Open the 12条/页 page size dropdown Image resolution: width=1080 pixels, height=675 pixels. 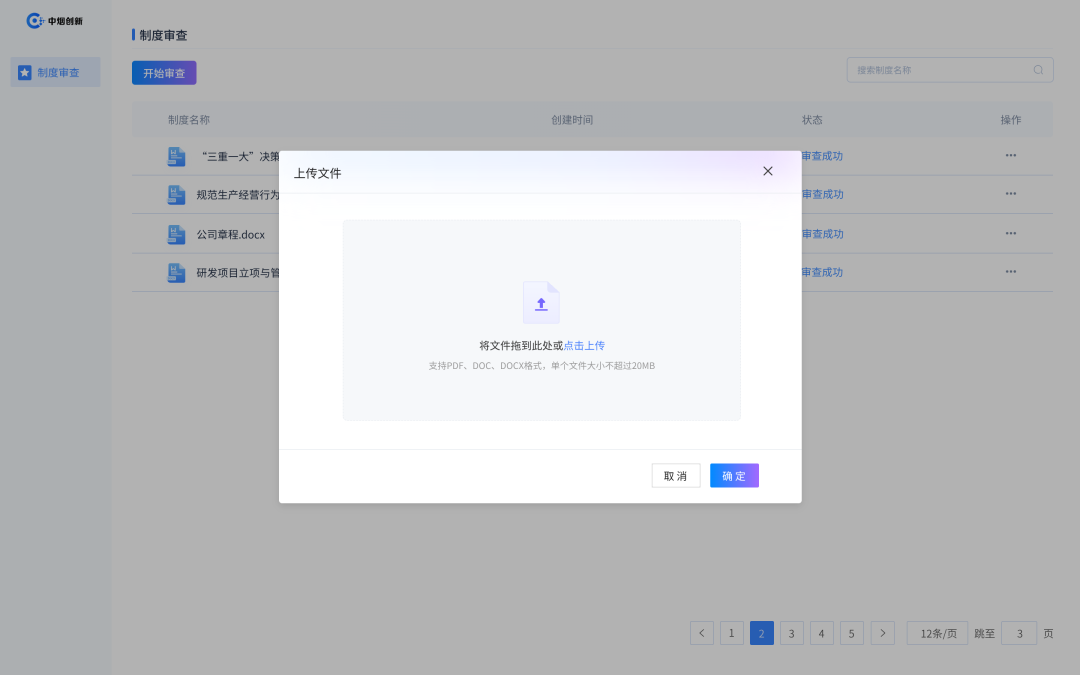936,633
